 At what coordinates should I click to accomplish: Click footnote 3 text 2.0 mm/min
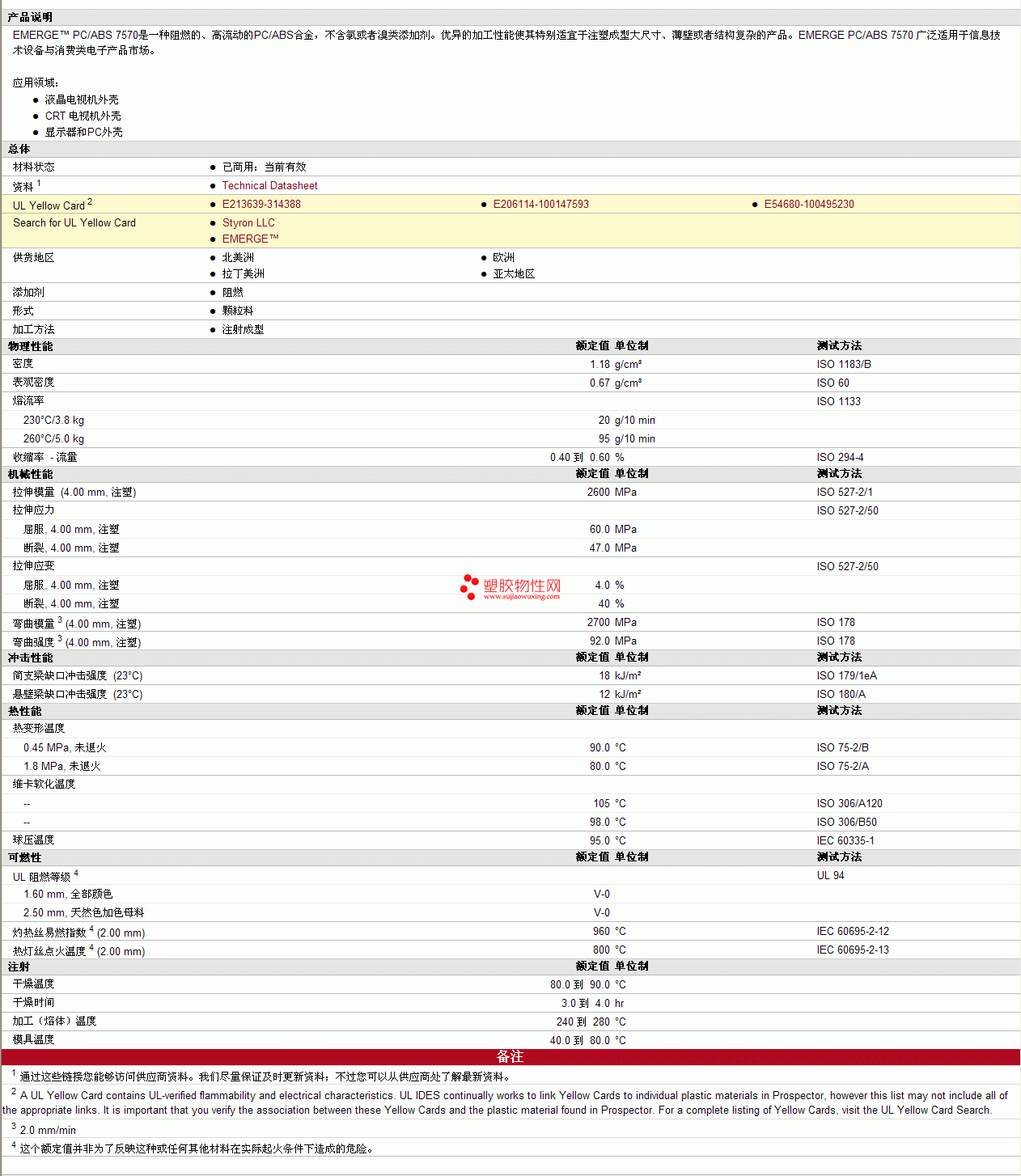click(x=48, y=1130)
